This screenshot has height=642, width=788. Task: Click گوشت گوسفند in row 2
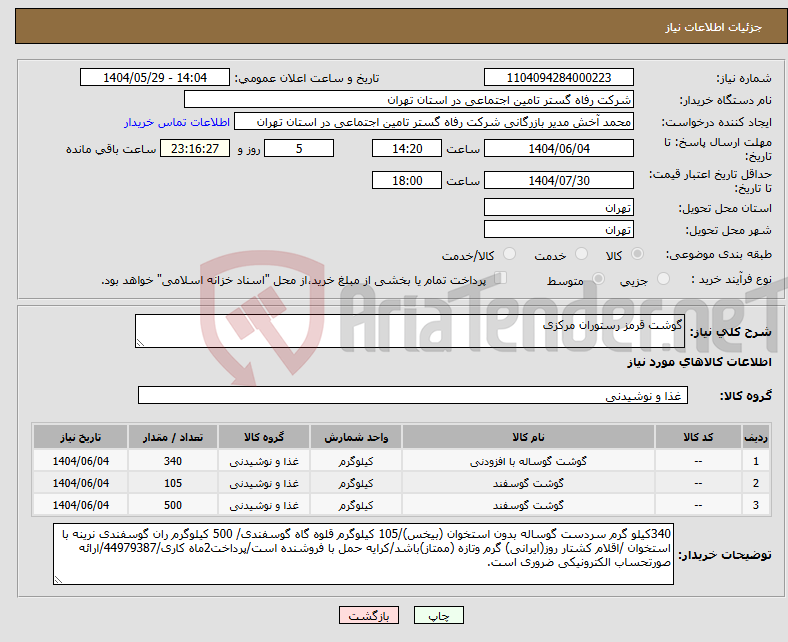coord(528,483)
